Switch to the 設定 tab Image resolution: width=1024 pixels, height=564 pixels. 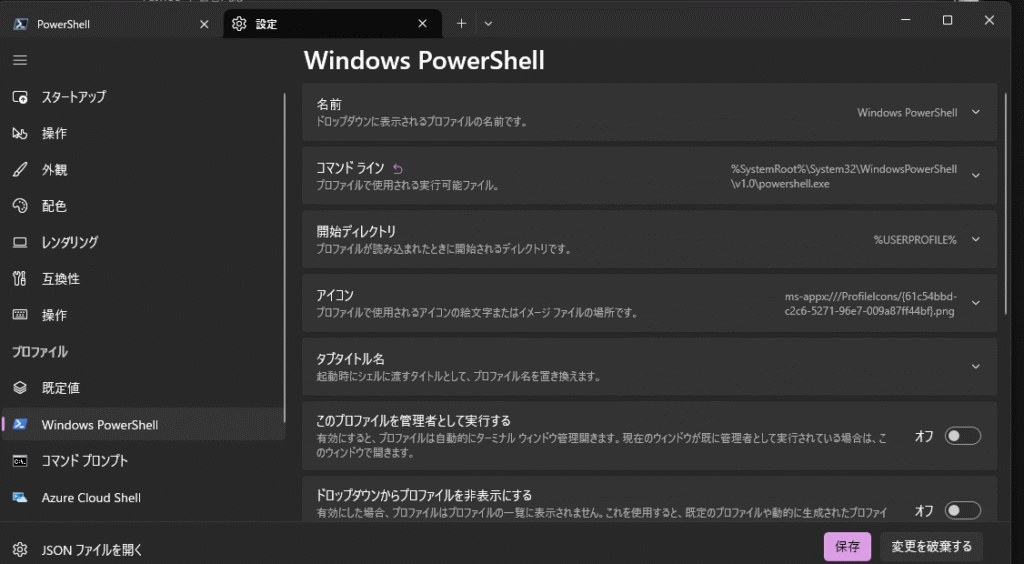332,24
